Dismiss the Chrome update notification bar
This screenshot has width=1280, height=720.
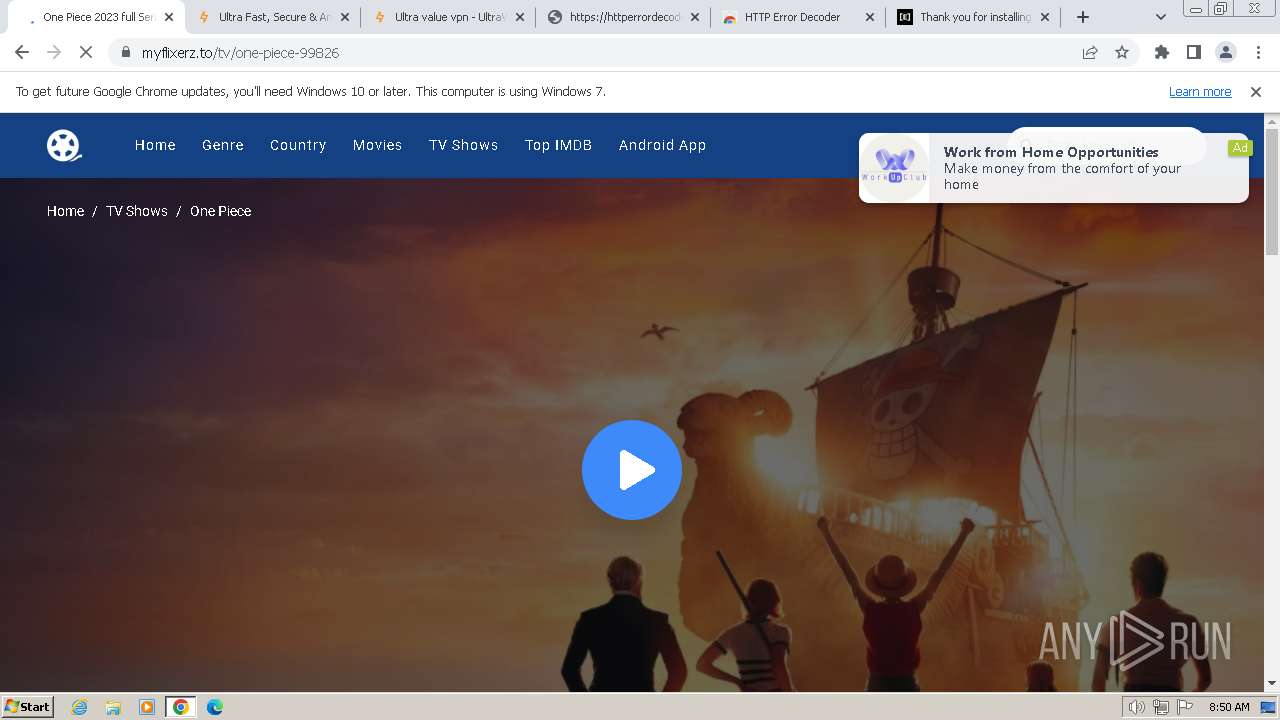pos(1256,91)
